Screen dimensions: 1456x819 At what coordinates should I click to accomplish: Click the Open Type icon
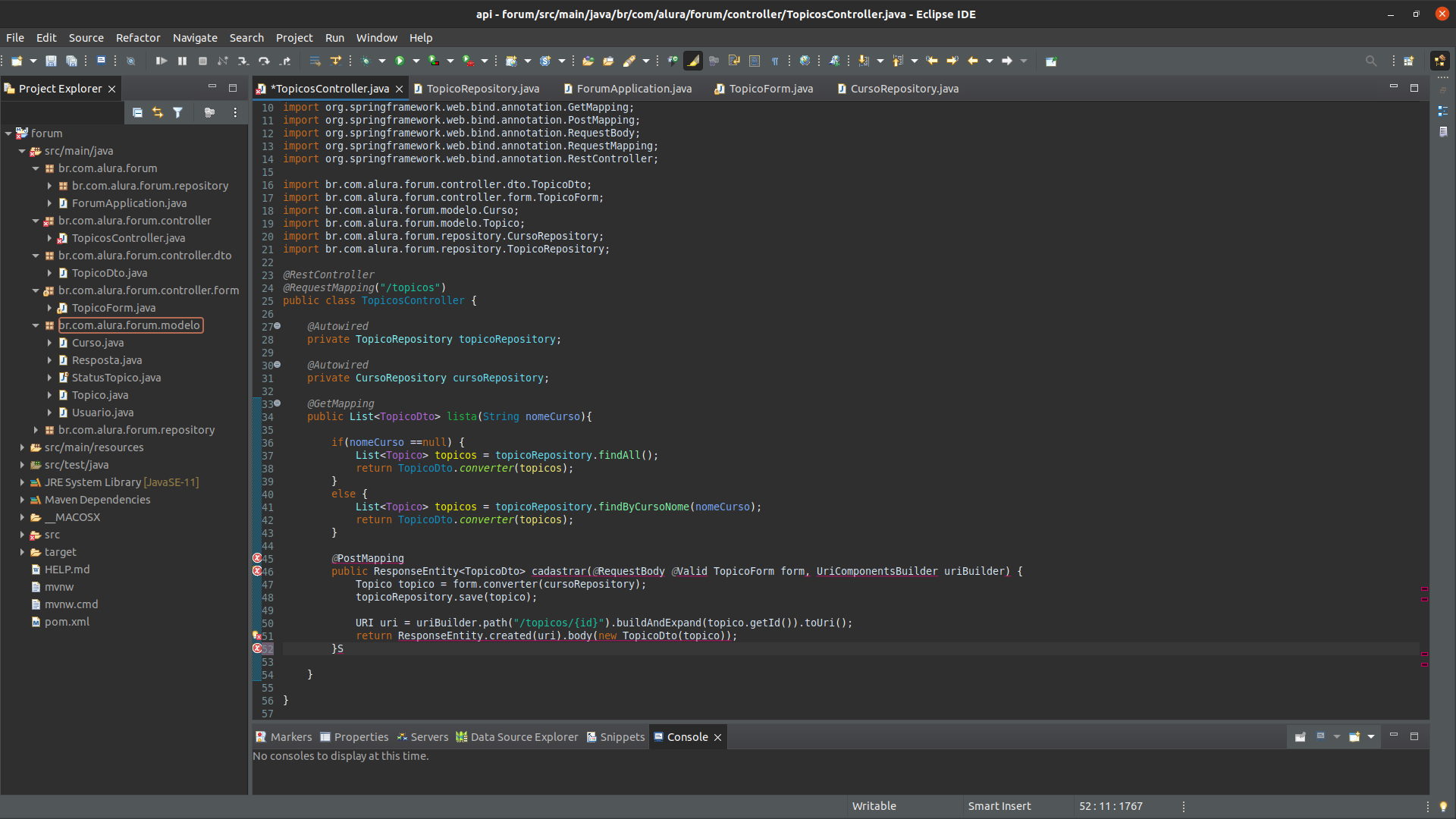tap(588, 61)
